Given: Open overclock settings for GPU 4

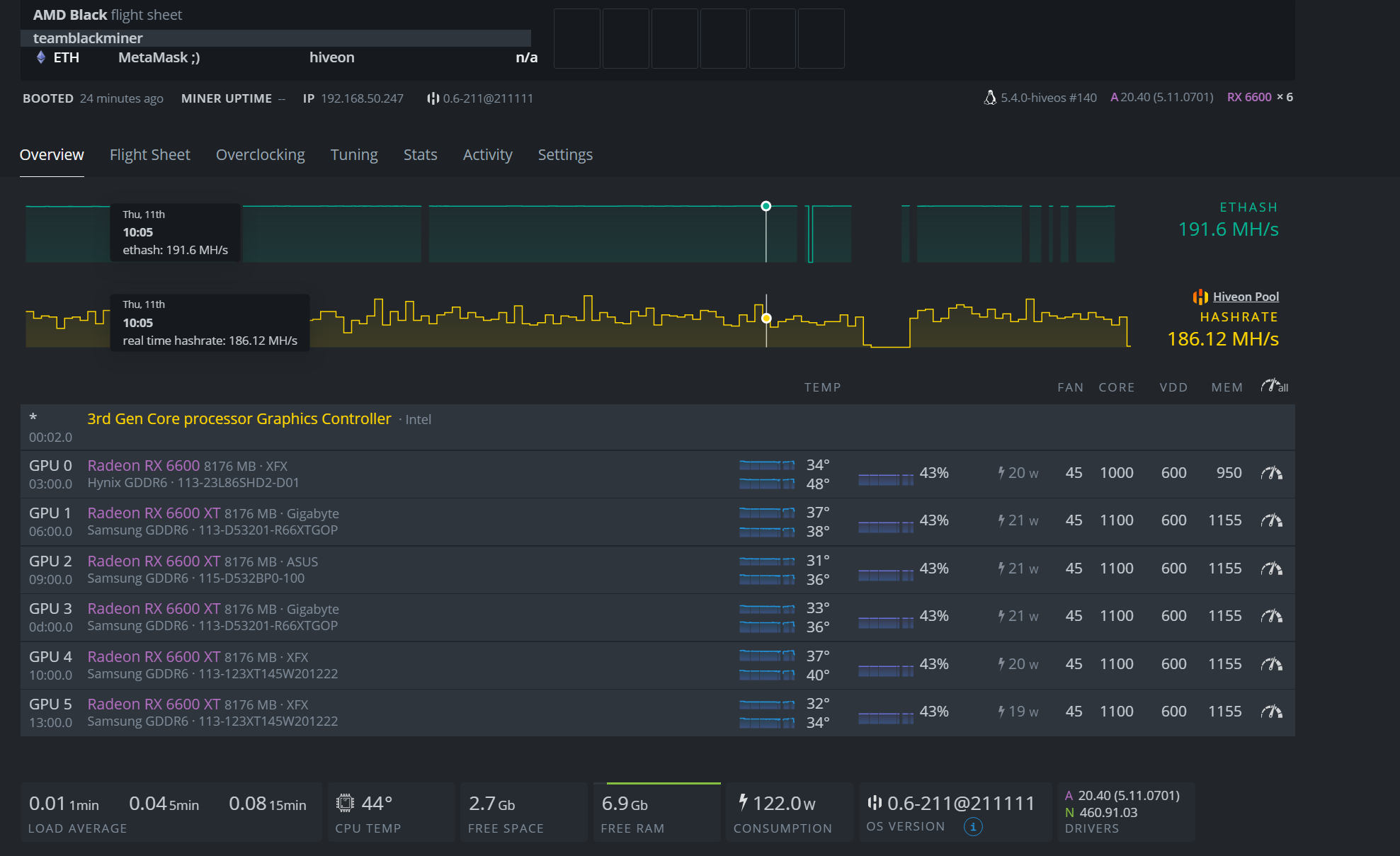Looking at the screenshot, I should [1271, 664].
